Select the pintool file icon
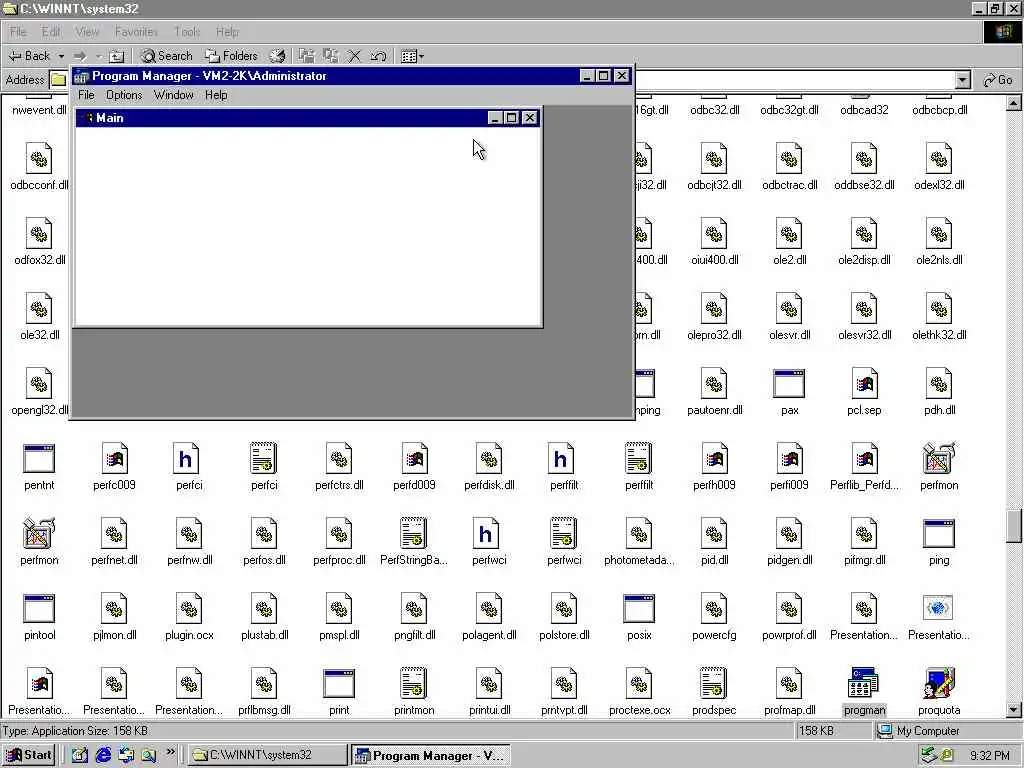The height and width of the screenshot is (768, 1024). point(39,609)
